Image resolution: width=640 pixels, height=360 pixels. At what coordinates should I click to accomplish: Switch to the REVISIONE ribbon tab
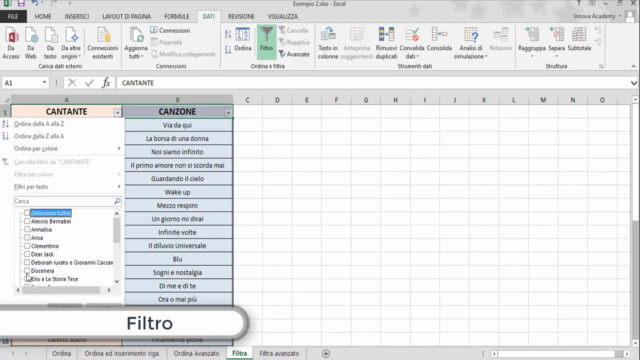coord(241,16)
